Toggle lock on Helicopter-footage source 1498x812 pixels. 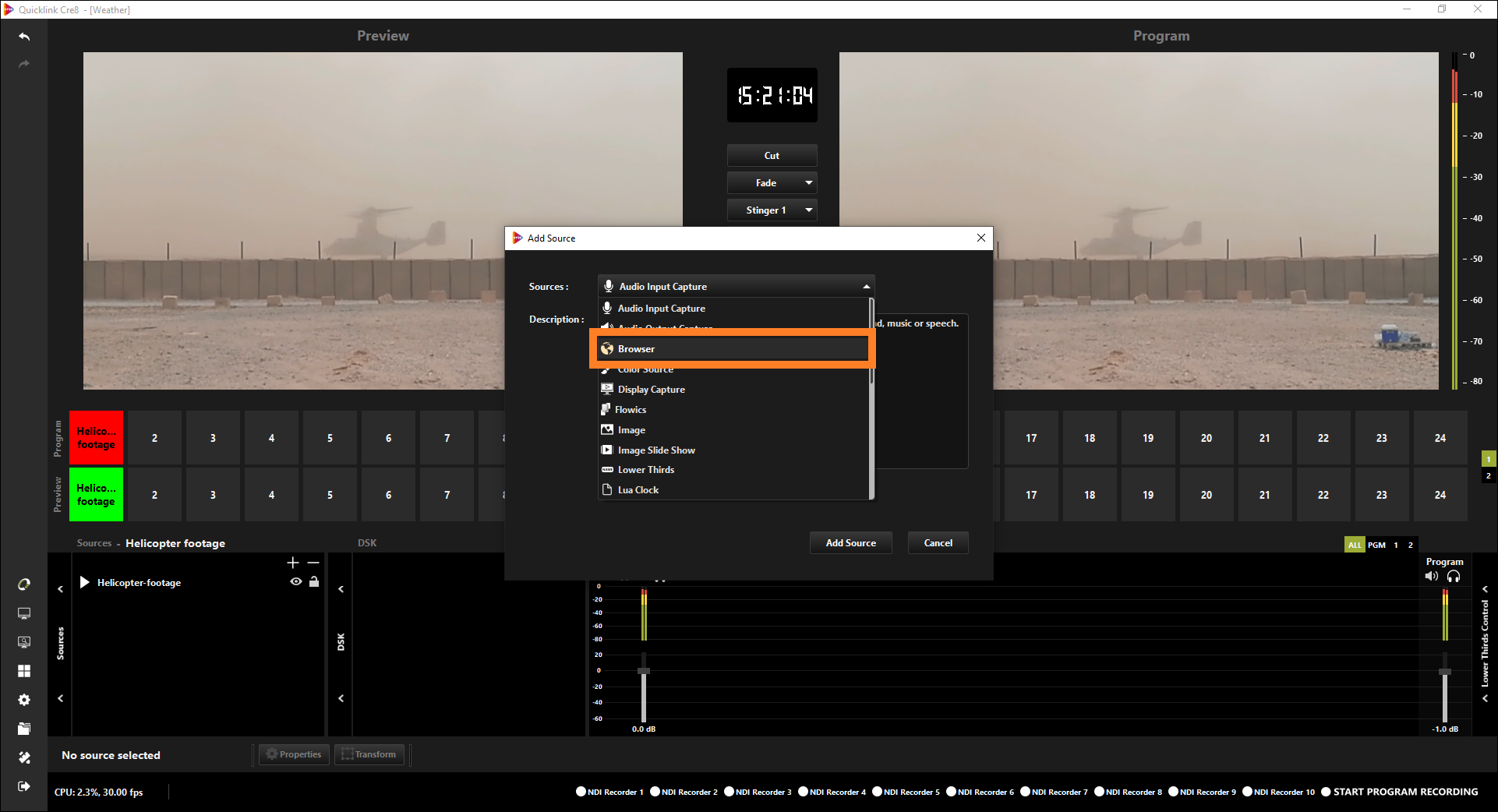314,582
